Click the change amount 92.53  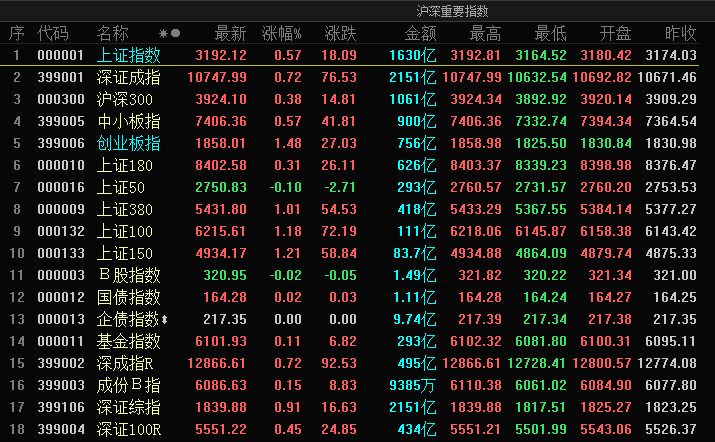point(338,363)
